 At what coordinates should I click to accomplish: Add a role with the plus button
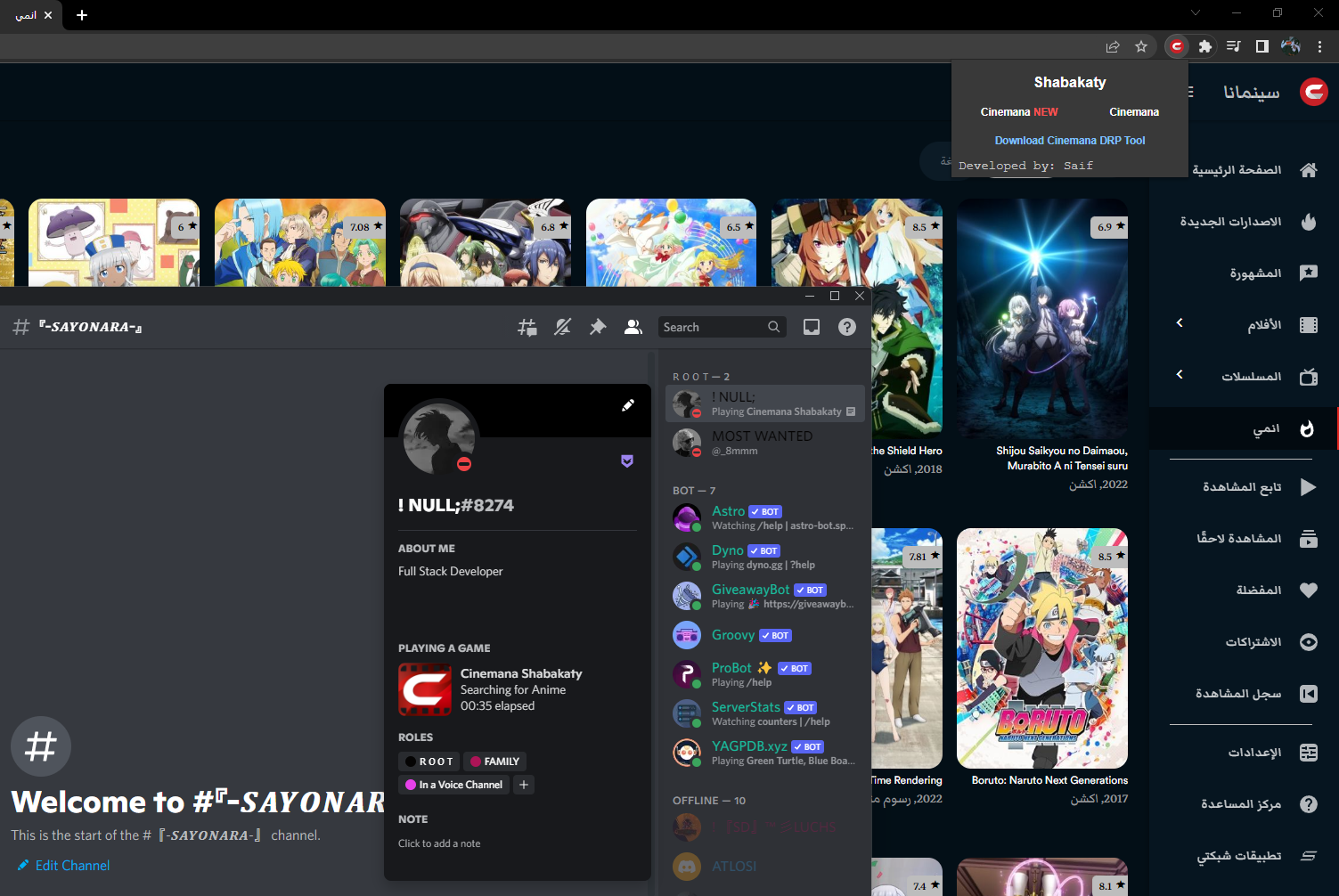pyautogui.click(x=524, y=785)
